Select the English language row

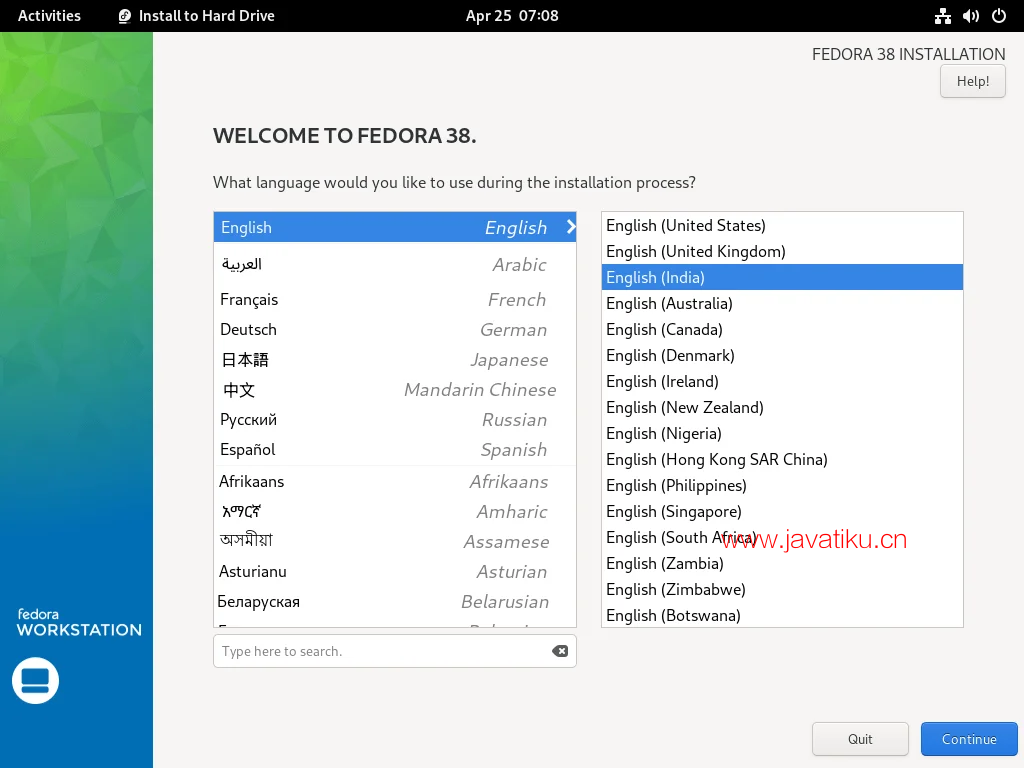click(394, 227)
